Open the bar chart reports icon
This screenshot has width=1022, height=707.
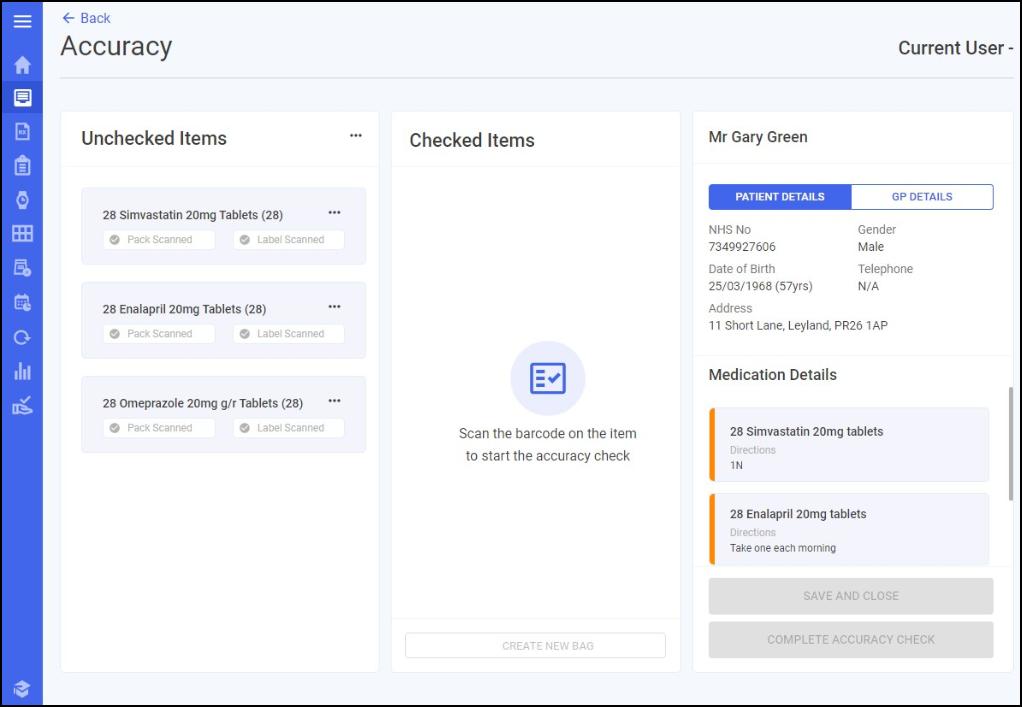pos(22,371)
